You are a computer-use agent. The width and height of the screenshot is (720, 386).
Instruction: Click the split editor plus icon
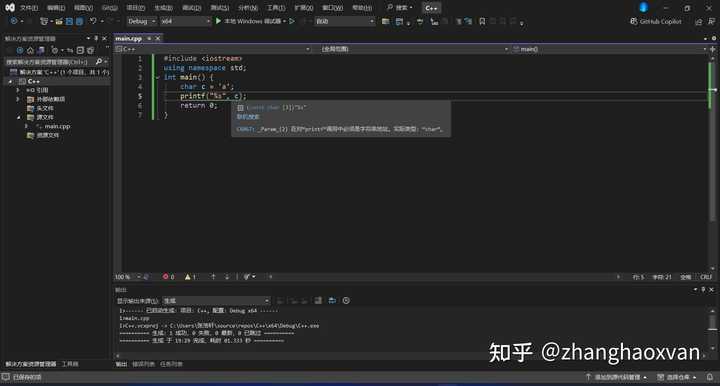coord(713,49)
